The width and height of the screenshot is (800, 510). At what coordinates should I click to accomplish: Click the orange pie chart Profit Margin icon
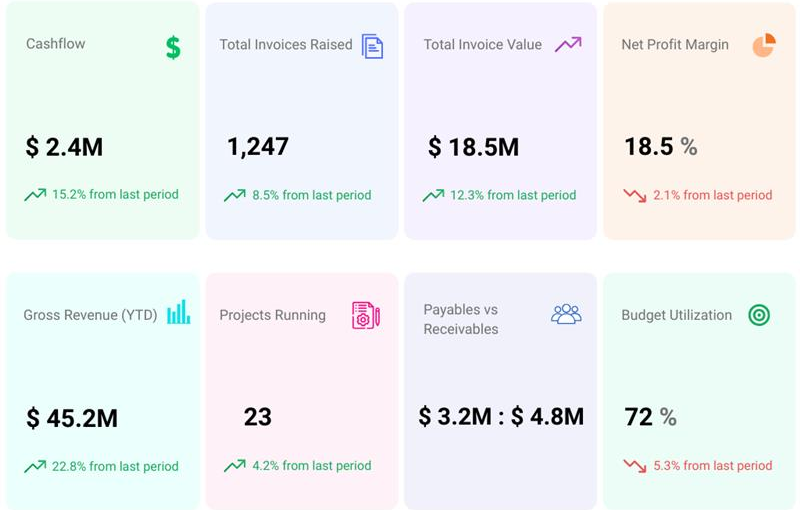pyautogui.click(x=764, y=45)
